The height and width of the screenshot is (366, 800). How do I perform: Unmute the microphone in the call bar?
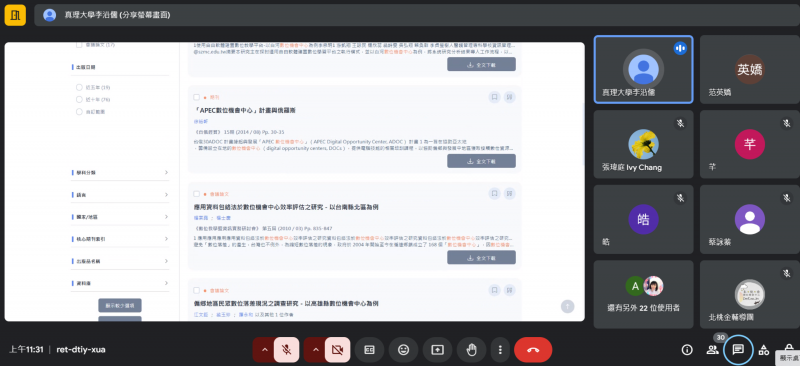coord(286,350)
